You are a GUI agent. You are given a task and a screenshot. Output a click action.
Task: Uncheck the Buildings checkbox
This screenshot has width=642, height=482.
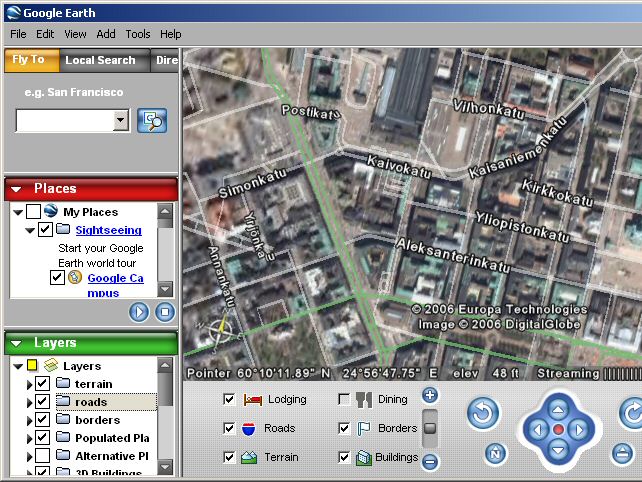tap(344, 457)
